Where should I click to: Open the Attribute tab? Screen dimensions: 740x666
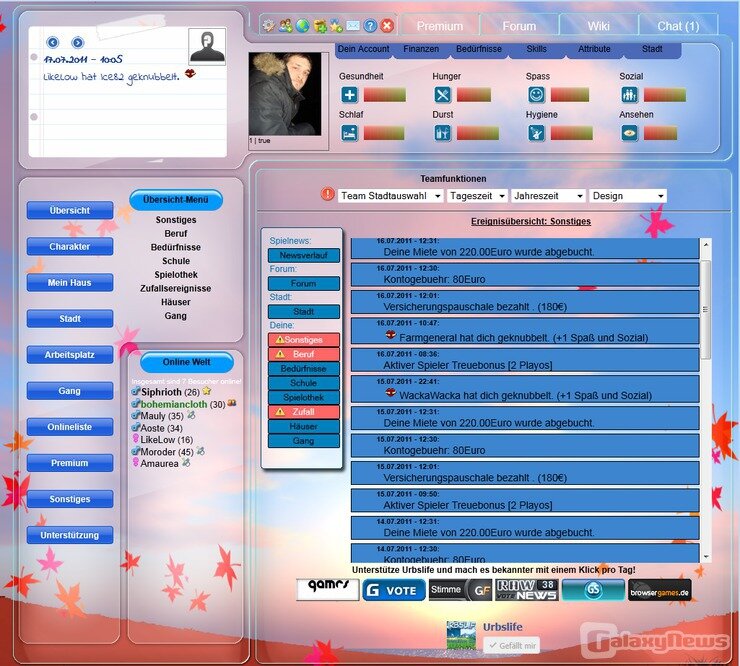[594, 49]
